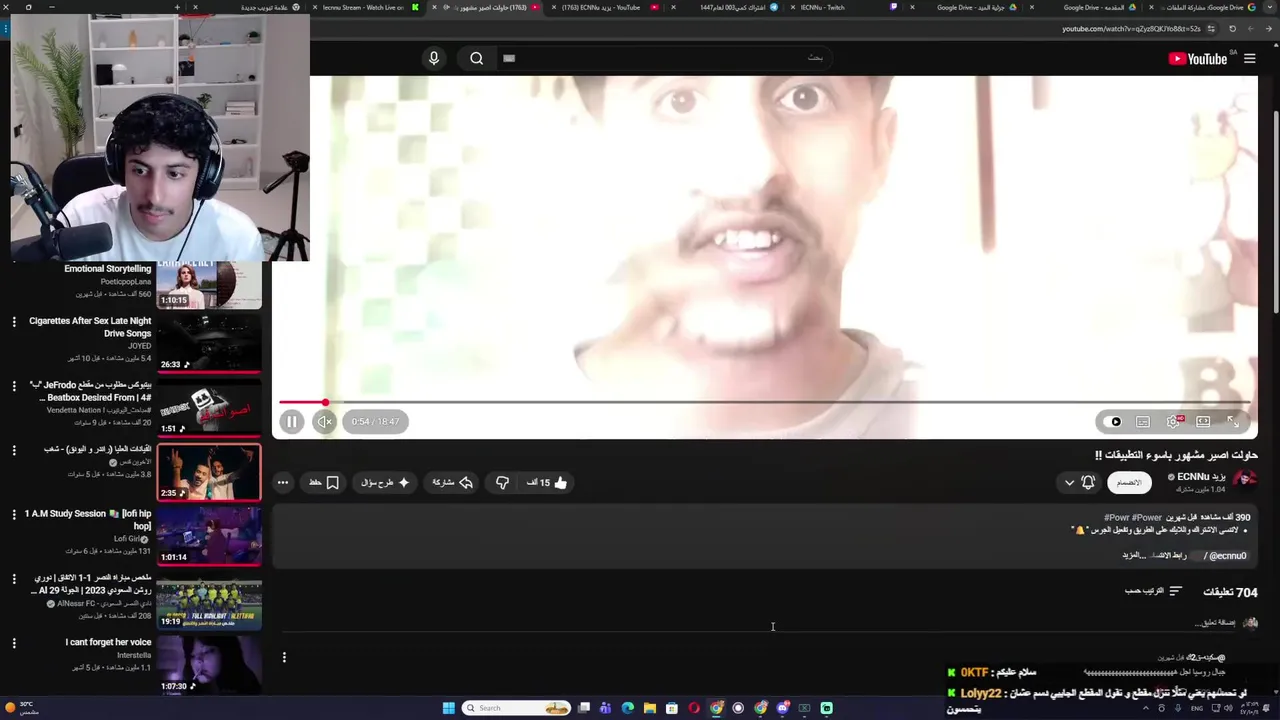This screenshot has width=1280, height=720.
Task: Open more actions three-dot menu under video
Action: 283,482
